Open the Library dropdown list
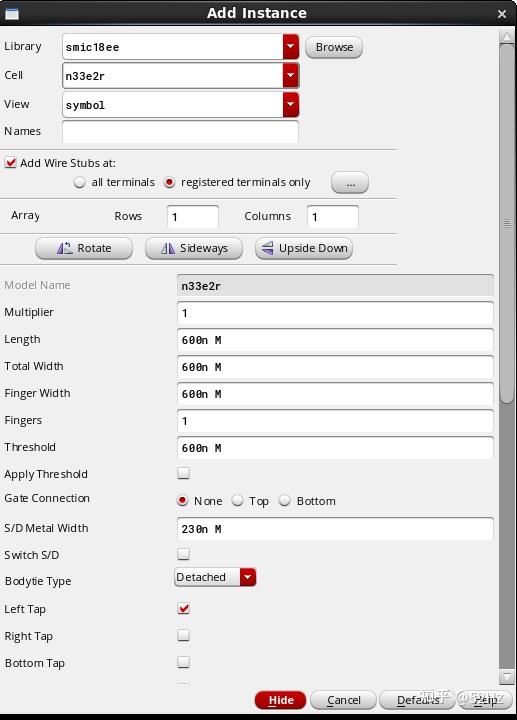Viewport: 517px width, 720px height. pos(291,47)
